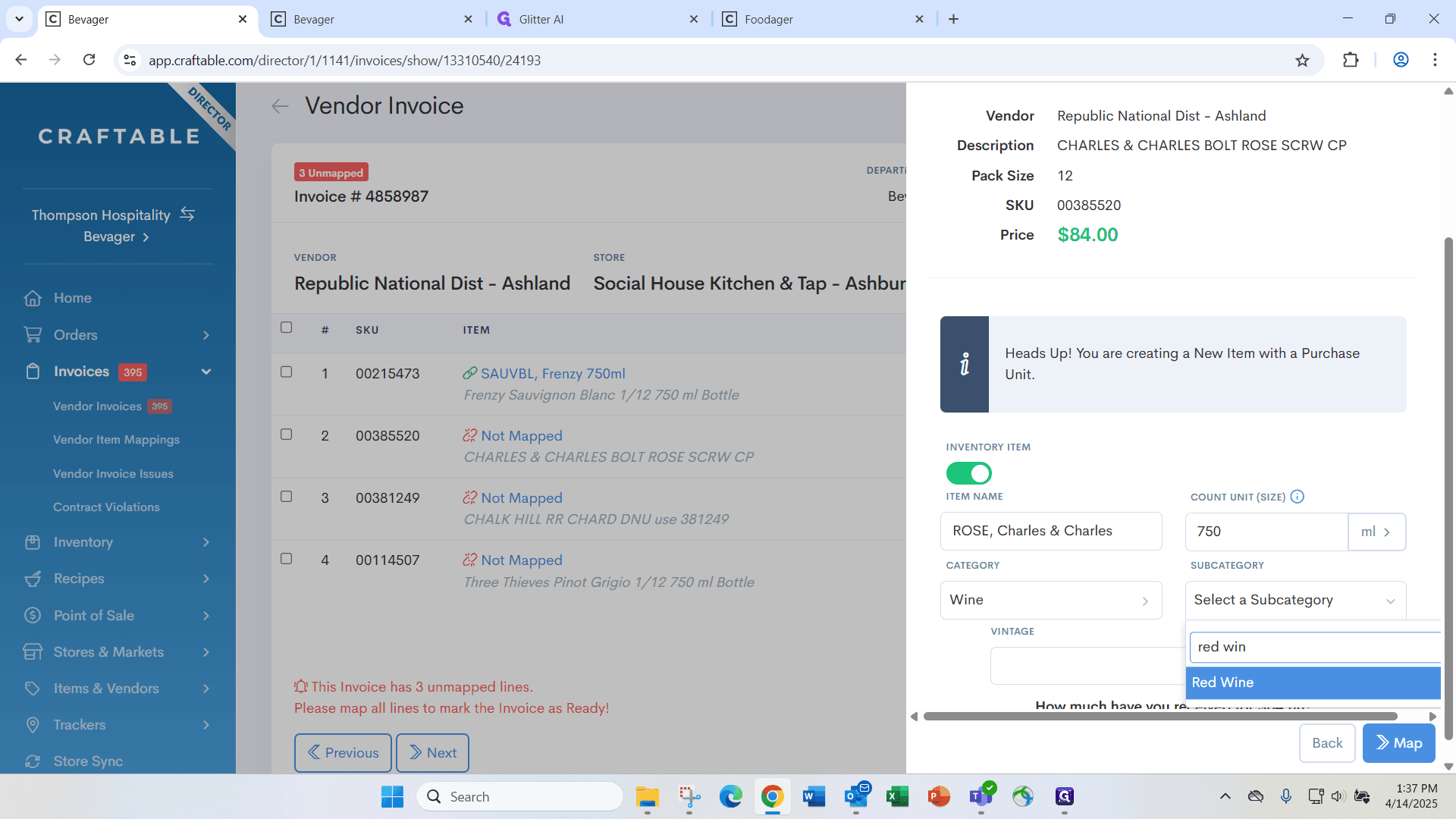The image size is (1456, 819).
Task: Expand the Stores & Markets section
Action: (206, 652)
